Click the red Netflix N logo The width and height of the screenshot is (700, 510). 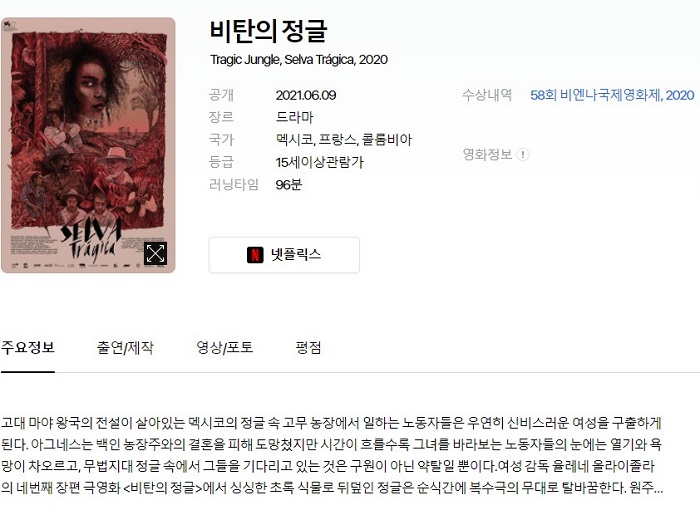point(255,255)
